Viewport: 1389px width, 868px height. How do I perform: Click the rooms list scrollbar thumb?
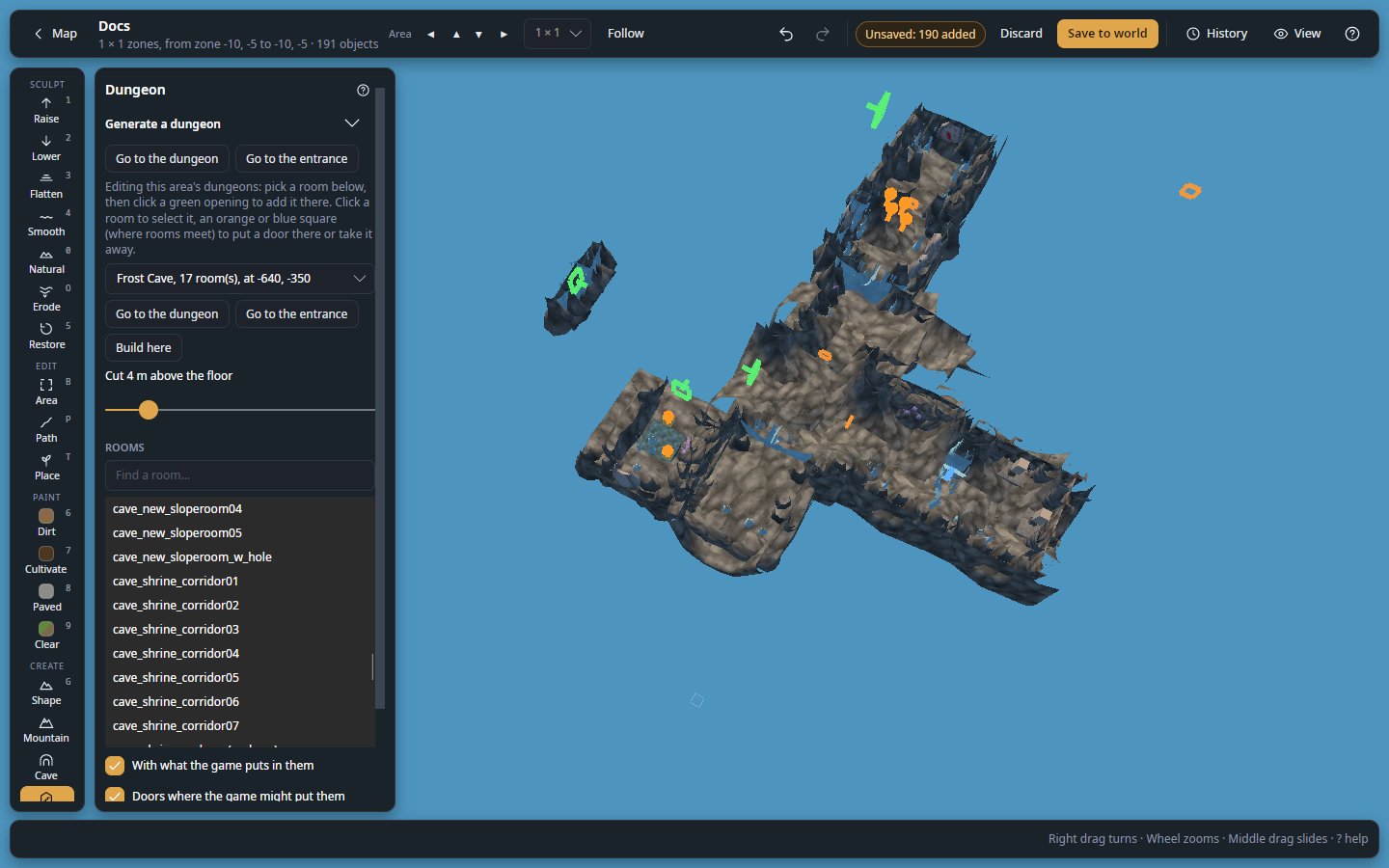(372, 666)
